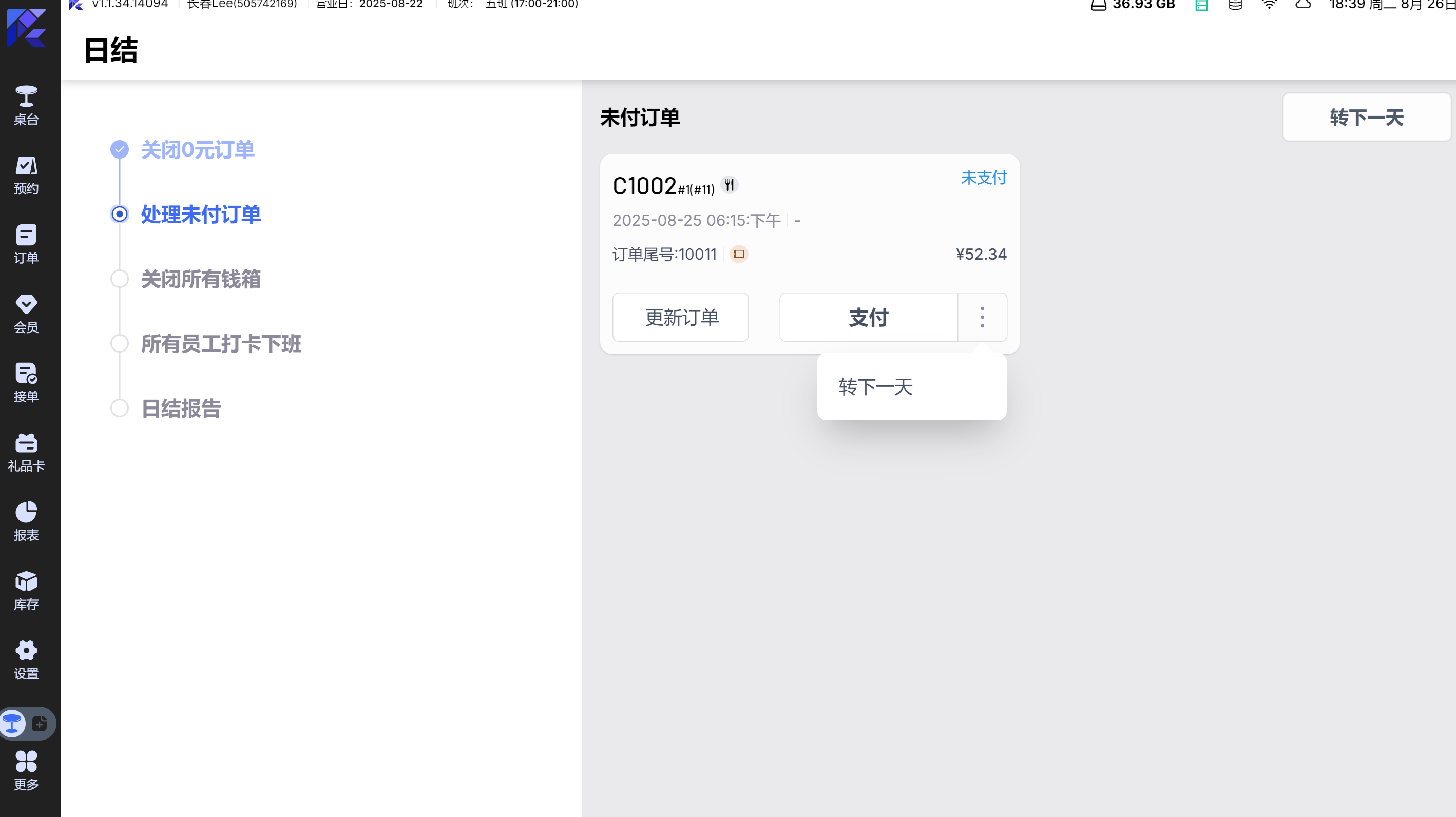Open 库存 inventory box icon

pyautogui.click(x=26, y=591)
